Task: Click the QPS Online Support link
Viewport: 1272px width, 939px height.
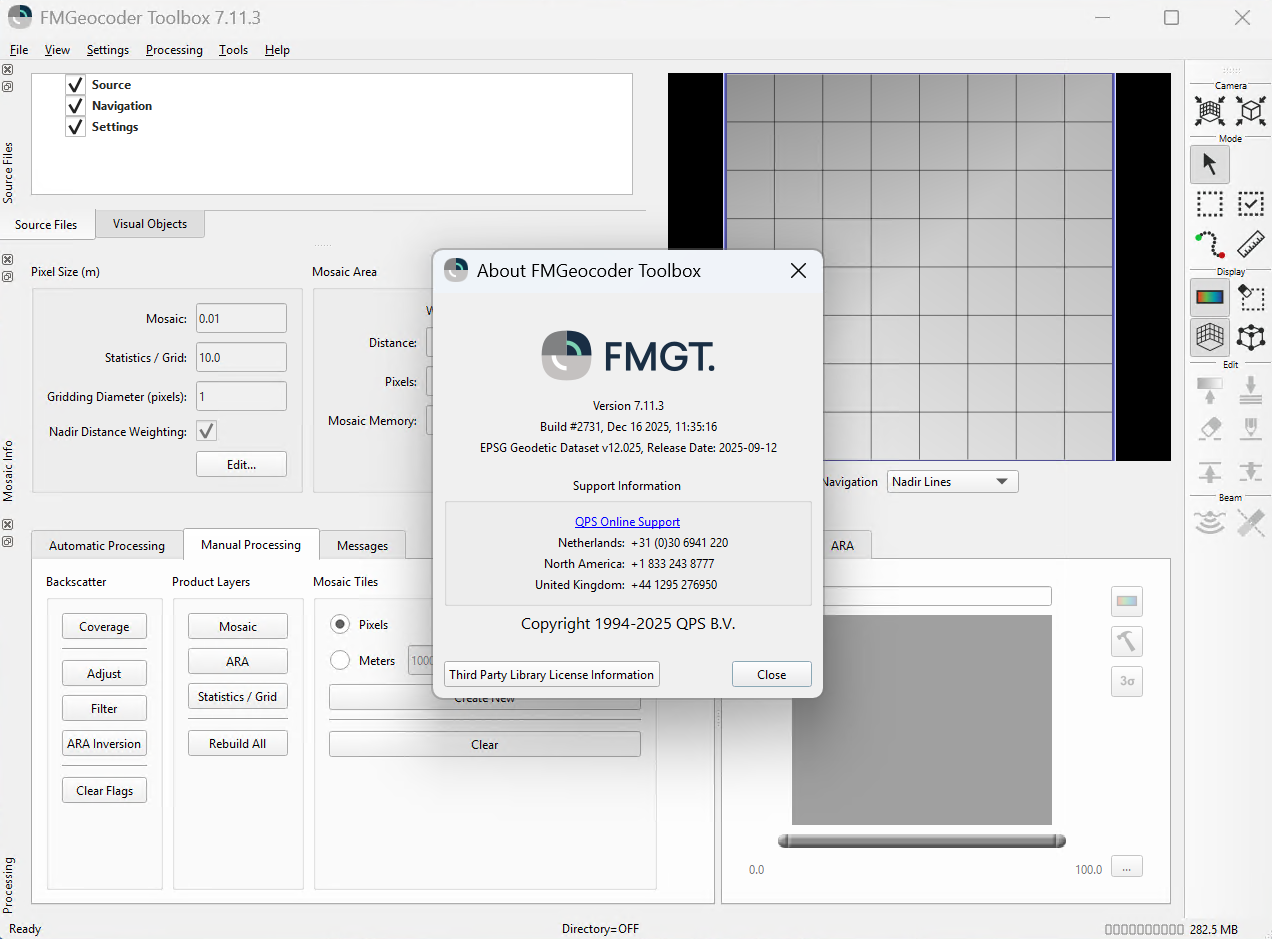Action: [627, 522]
